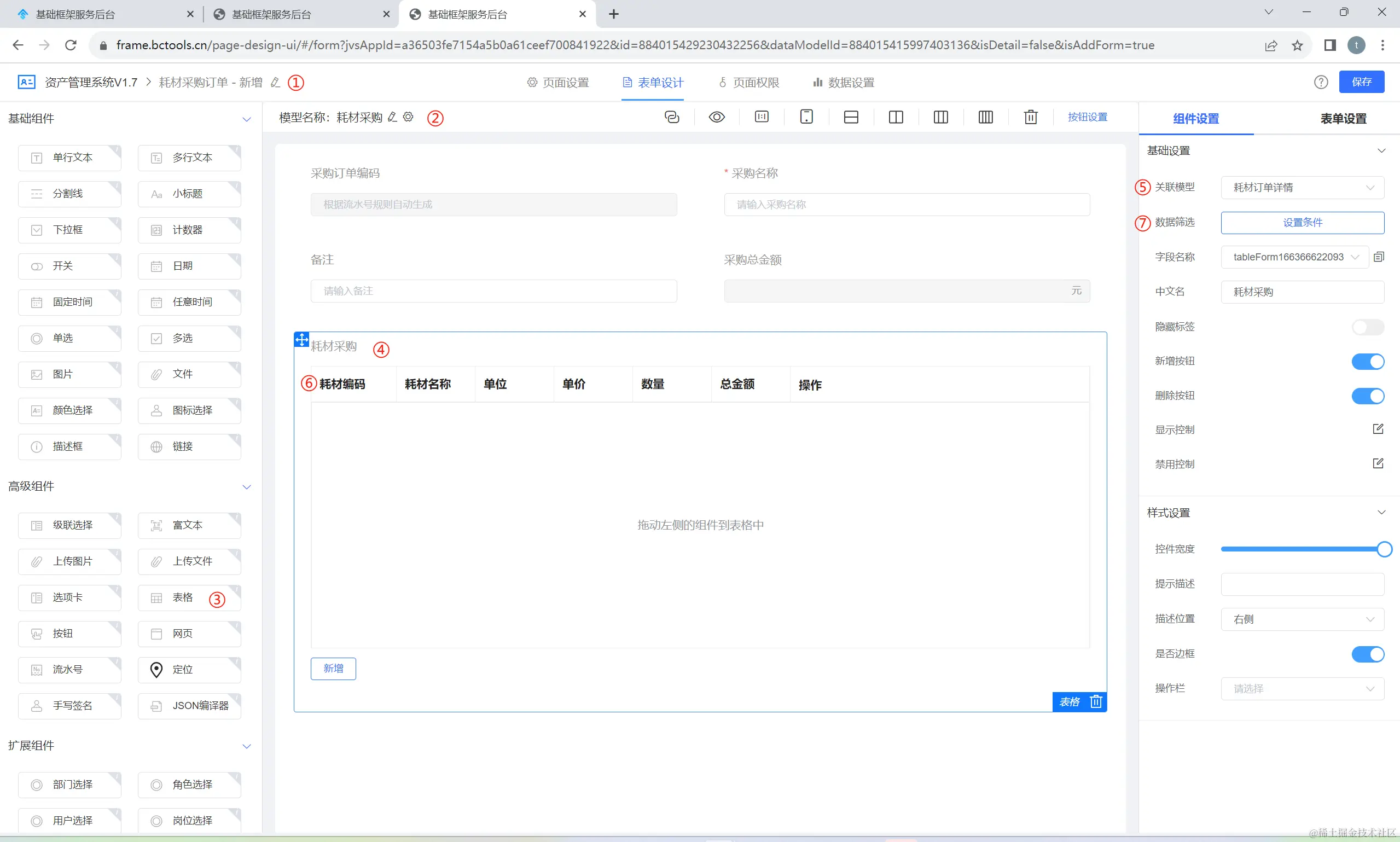
Task: Disable the 是否边框 switch
Action: coord(1367,654)
